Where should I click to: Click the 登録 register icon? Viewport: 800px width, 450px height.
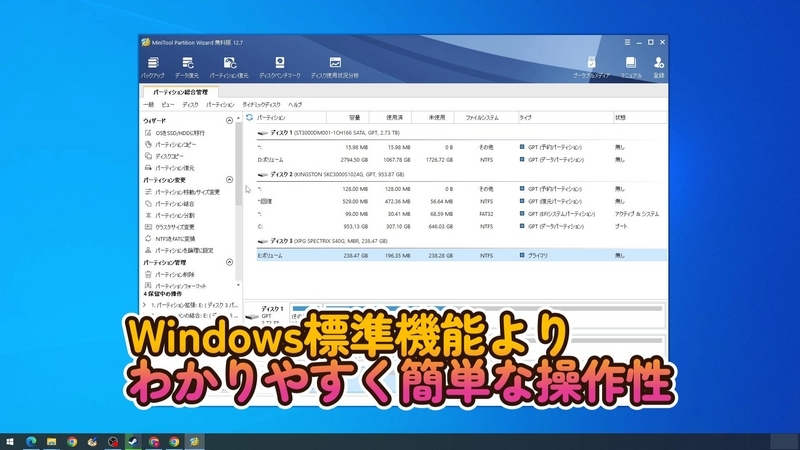click(x=659, y=67)
